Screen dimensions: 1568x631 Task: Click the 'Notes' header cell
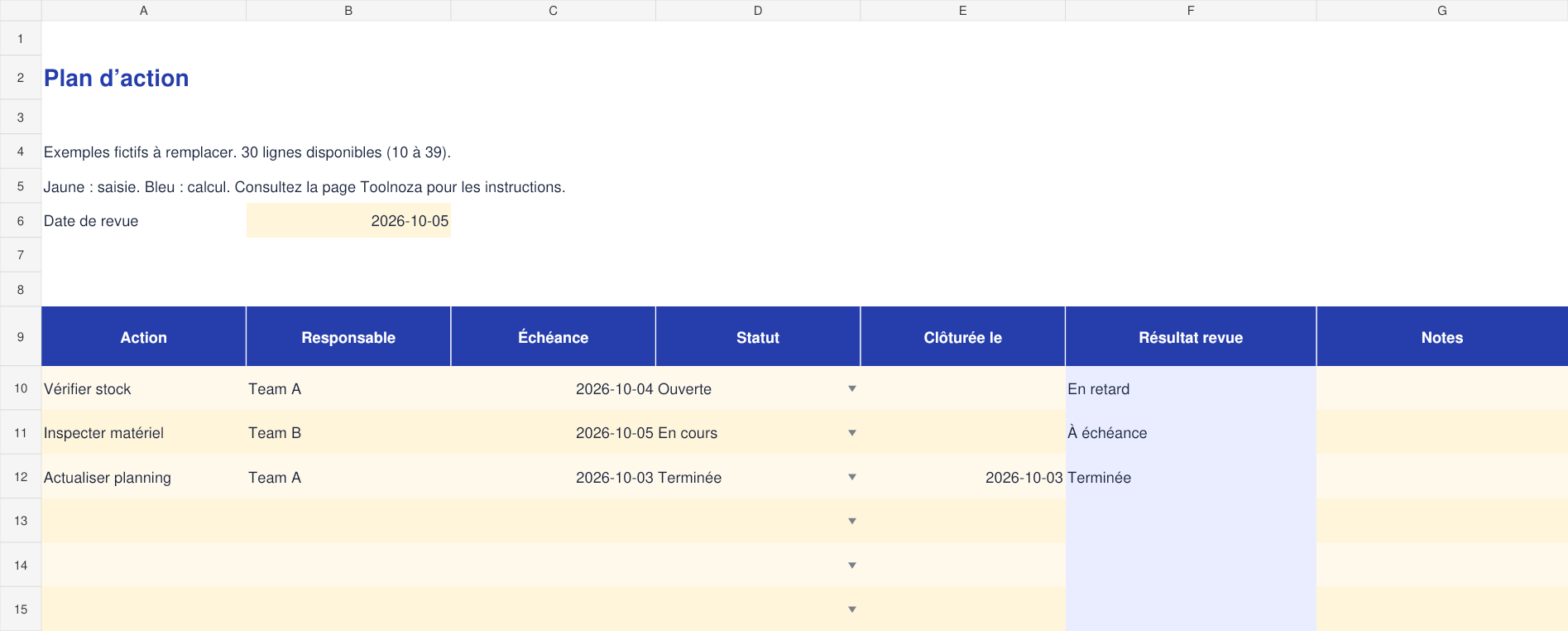[1442, 337]
